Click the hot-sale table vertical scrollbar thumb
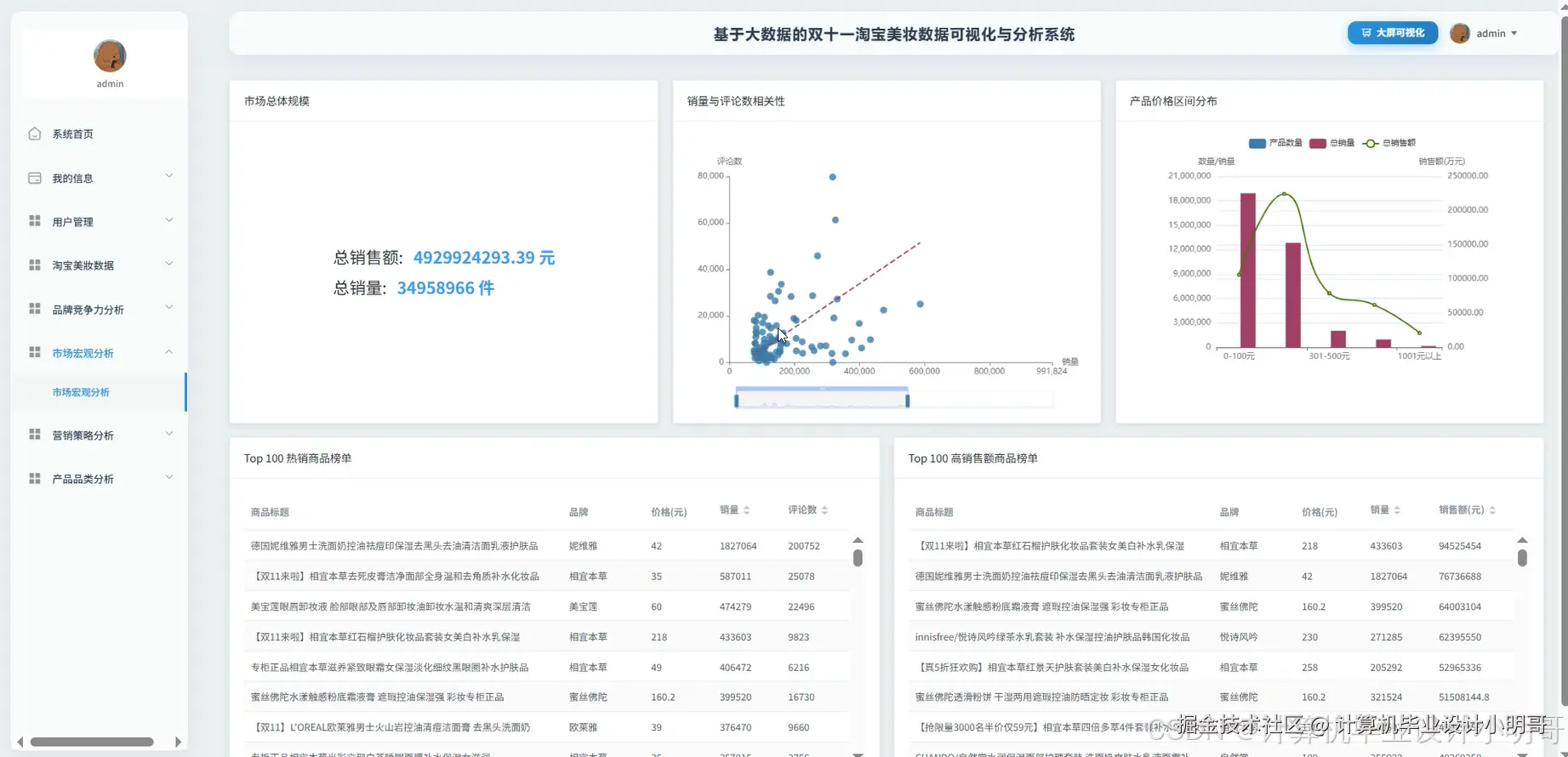Image resolution: width=1568 pixels, height=757 pixels. click(x=858, y=558)
